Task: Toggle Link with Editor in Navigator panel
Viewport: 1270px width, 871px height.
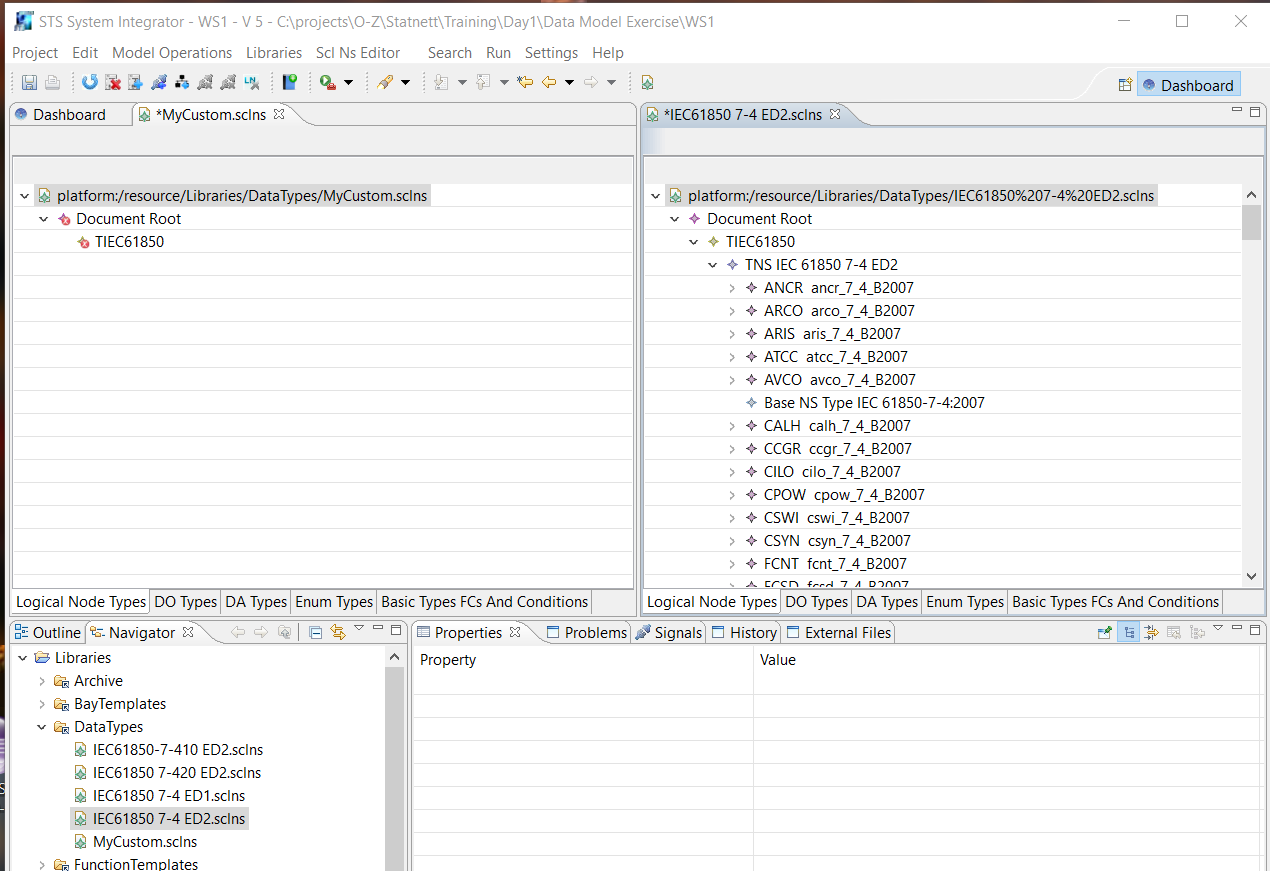Action: tap(337, 632)
